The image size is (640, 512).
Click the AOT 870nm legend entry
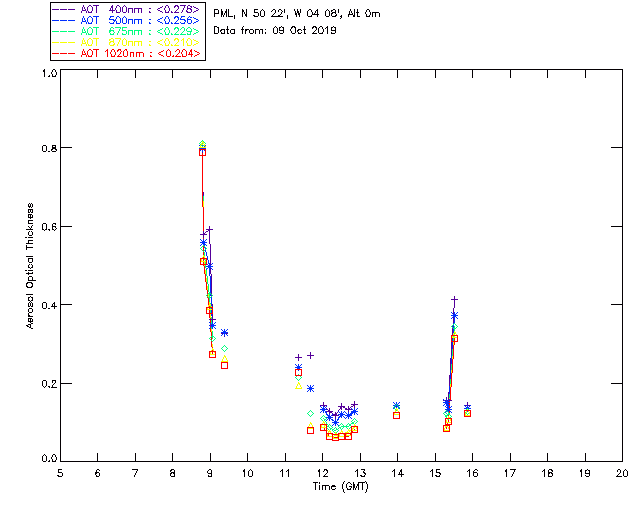point(126,42)
